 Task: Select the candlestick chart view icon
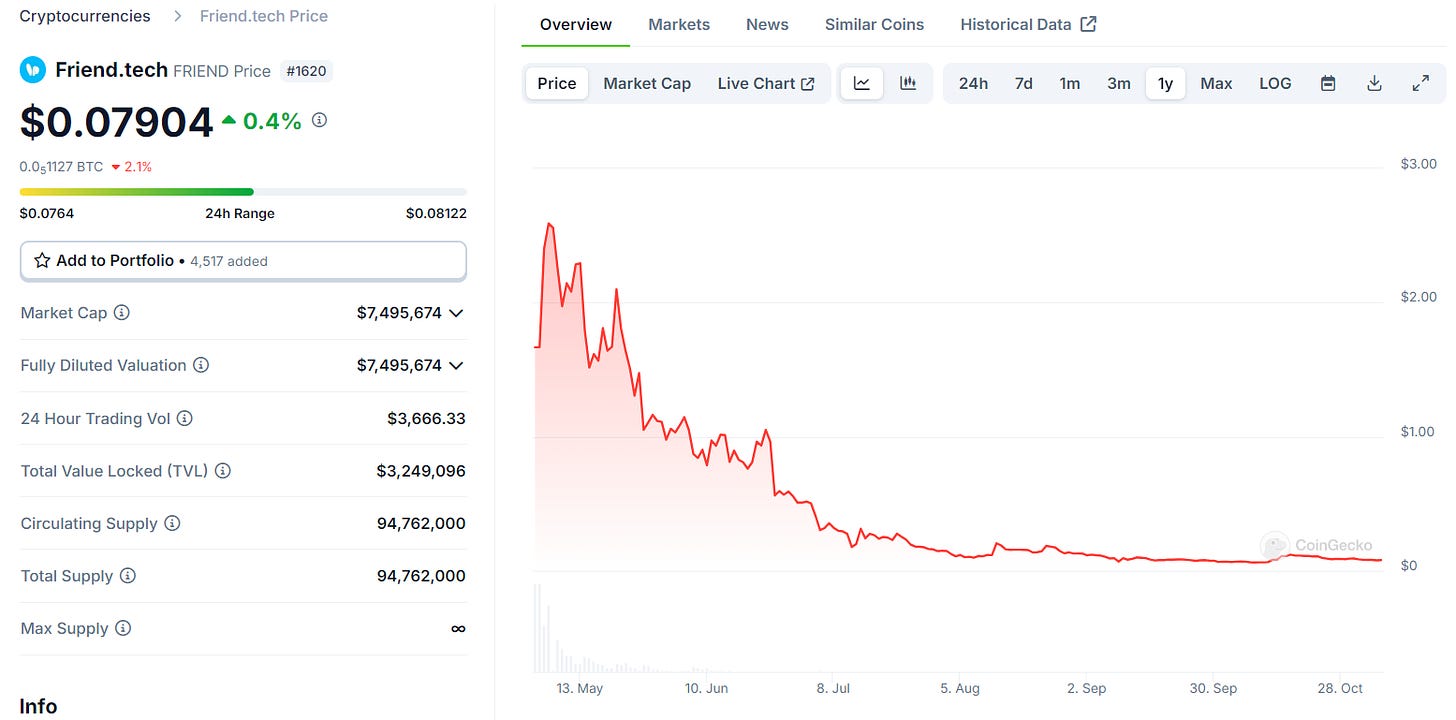pos(908,84)
